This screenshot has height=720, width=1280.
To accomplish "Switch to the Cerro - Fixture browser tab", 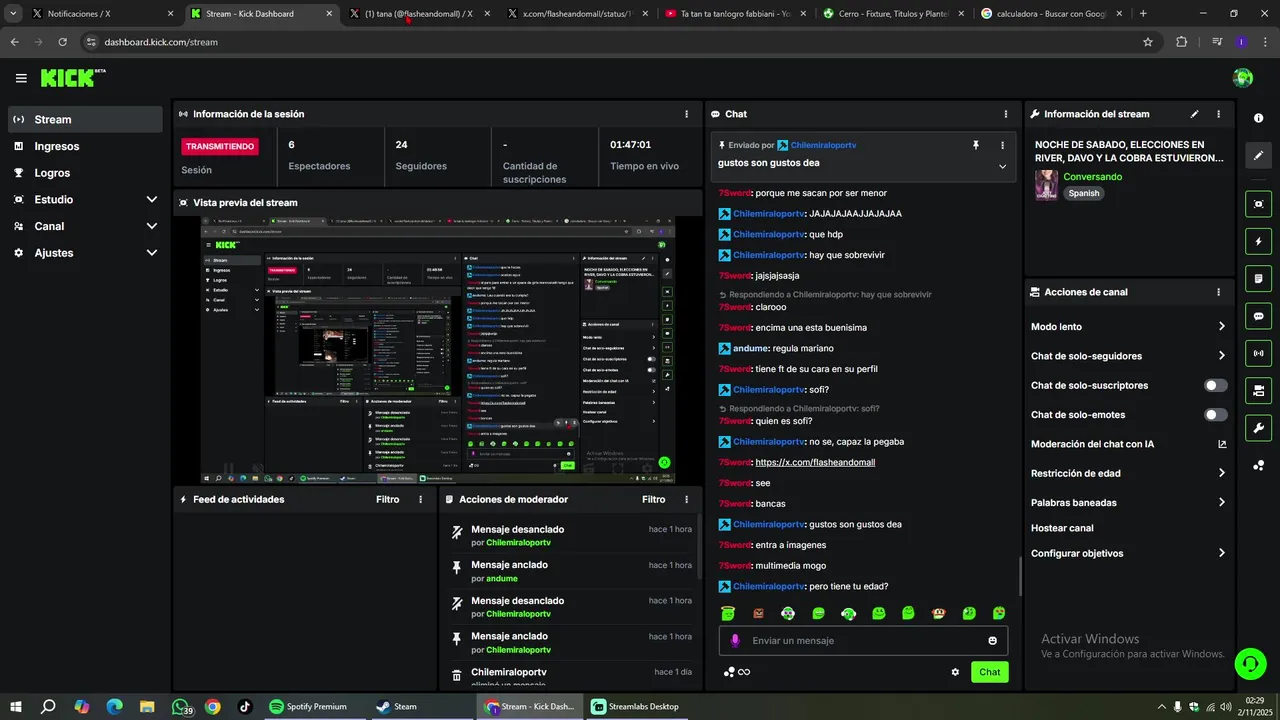I will coord(894,14).
